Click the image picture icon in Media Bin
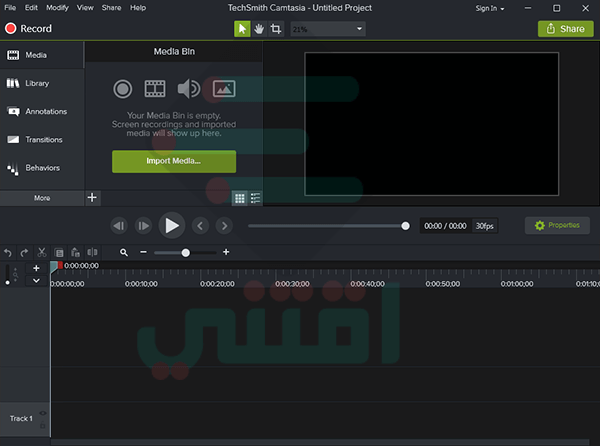Screen dimensions: 600x446 click(x=224, y=89)
